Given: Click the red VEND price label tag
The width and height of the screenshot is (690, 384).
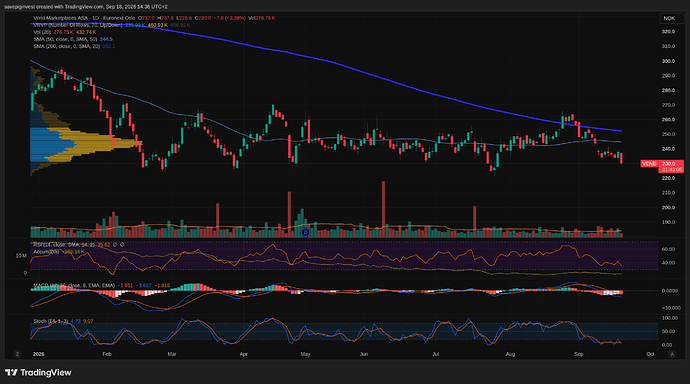Looking at the screenshot, I should [649, 164].
